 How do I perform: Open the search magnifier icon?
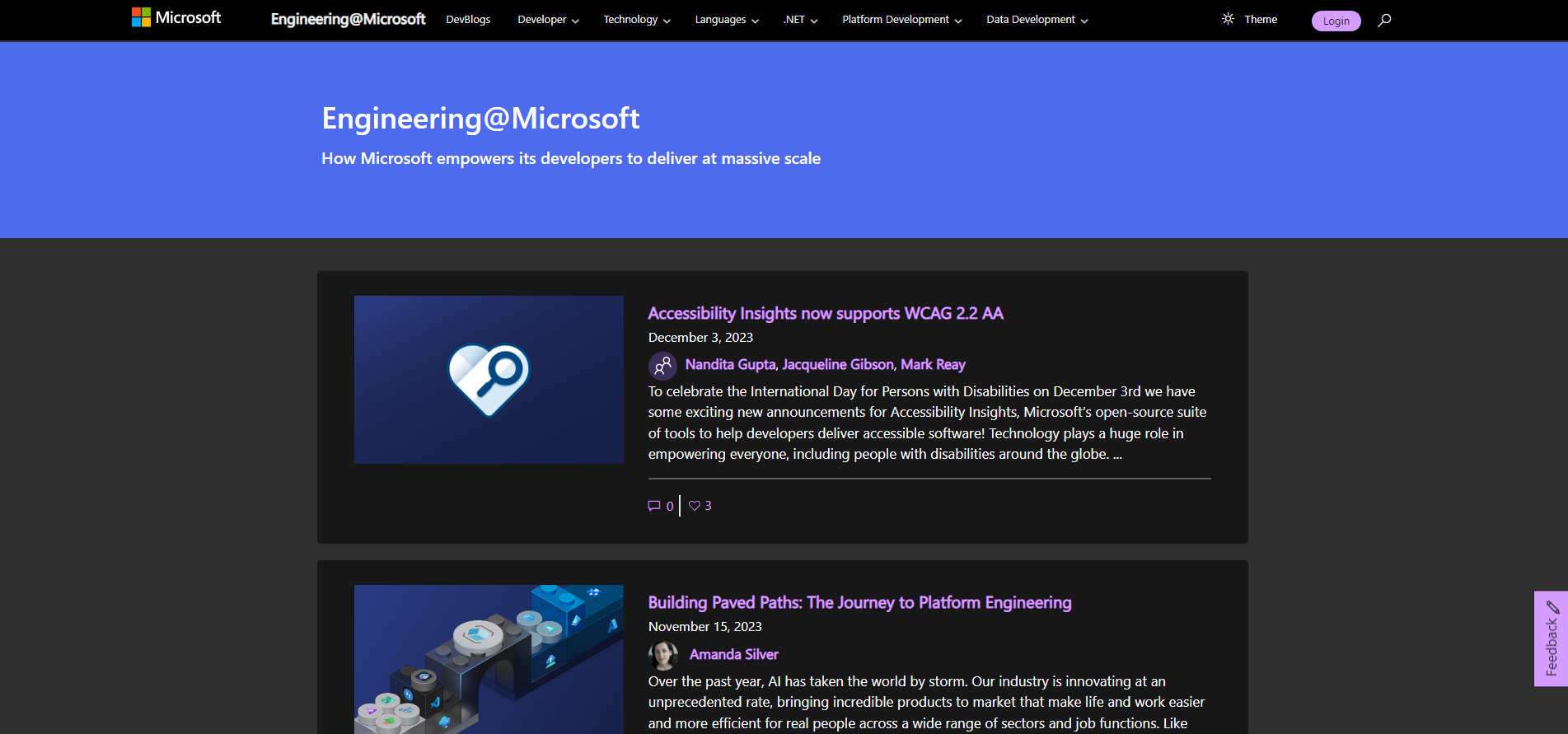[1384, 20]
